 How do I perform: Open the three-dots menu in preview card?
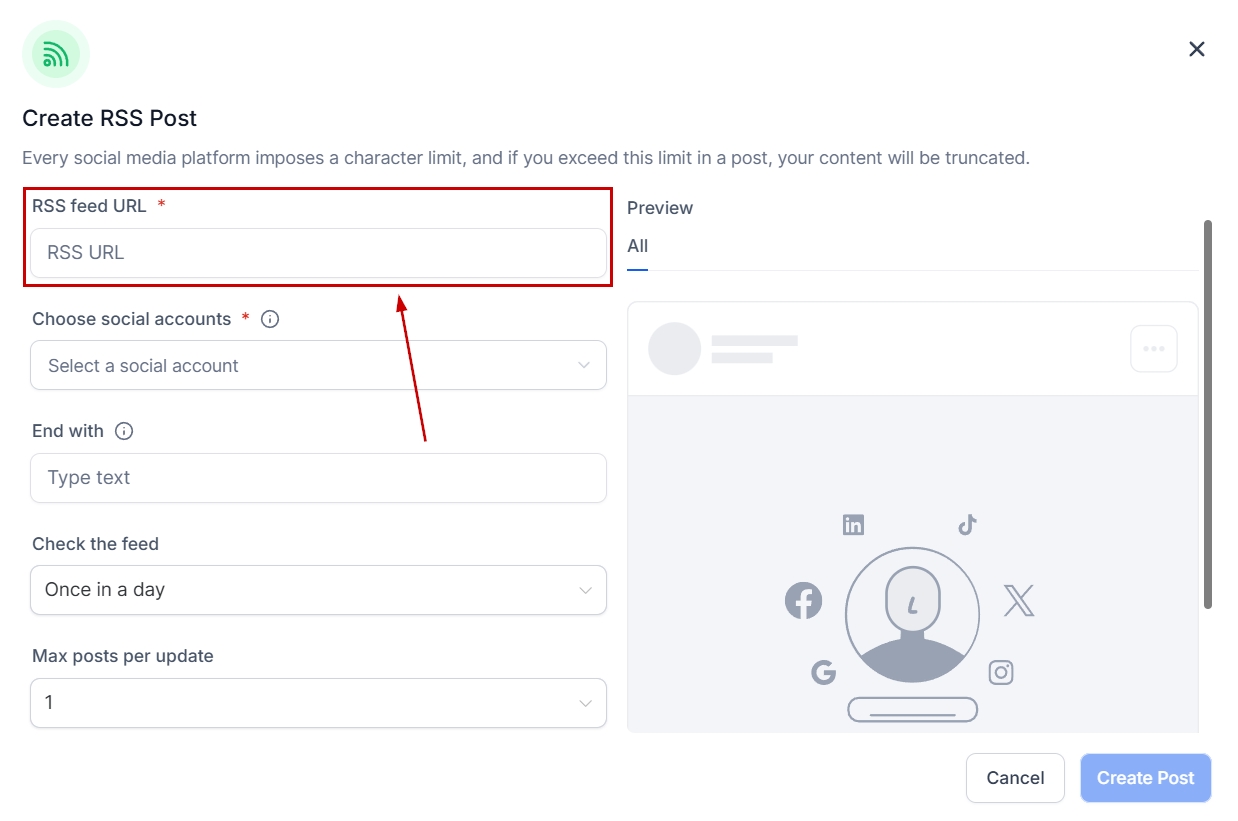(x=1153, y=349)
